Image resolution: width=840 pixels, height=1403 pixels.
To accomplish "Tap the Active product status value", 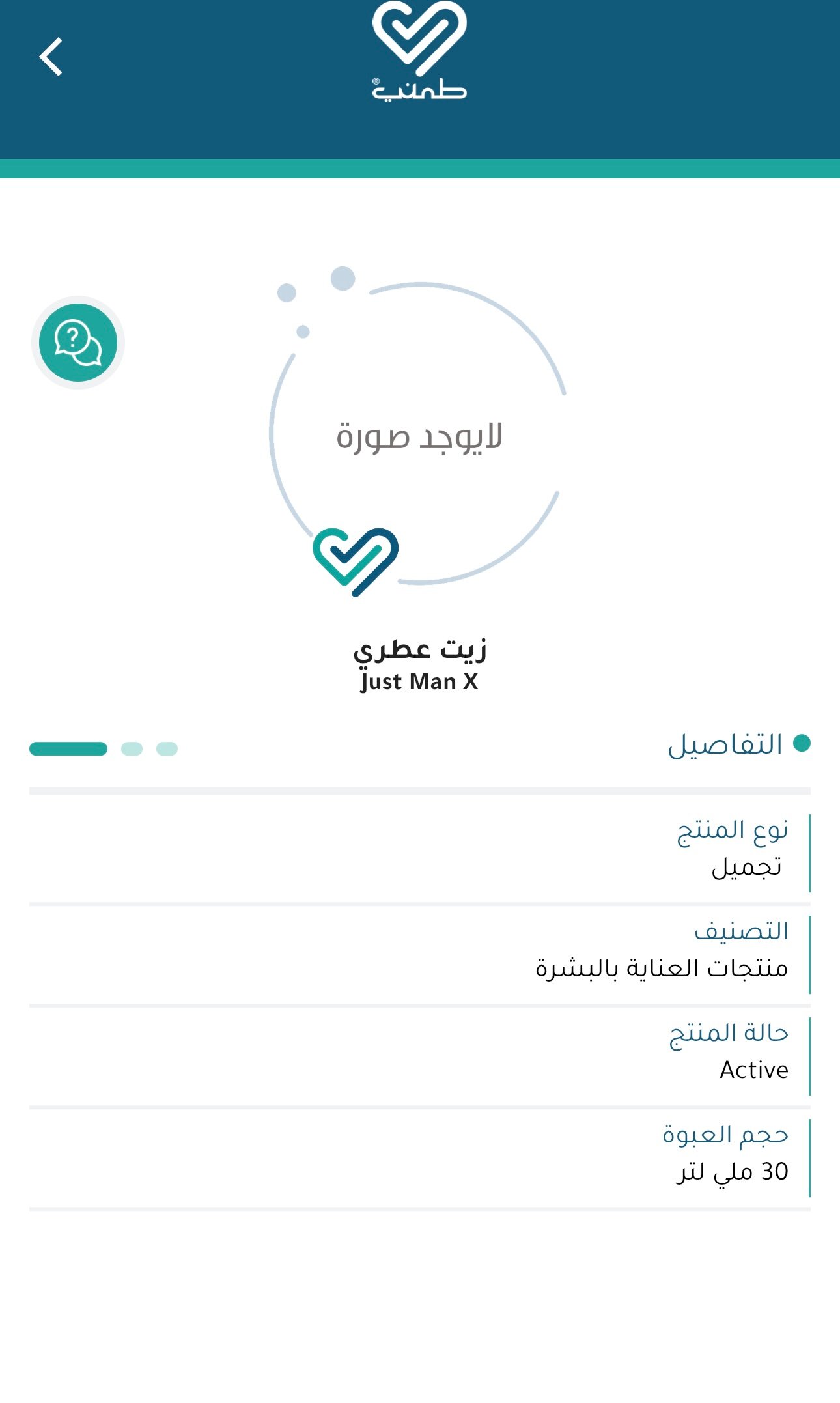I will click(x=753, y=1070).
